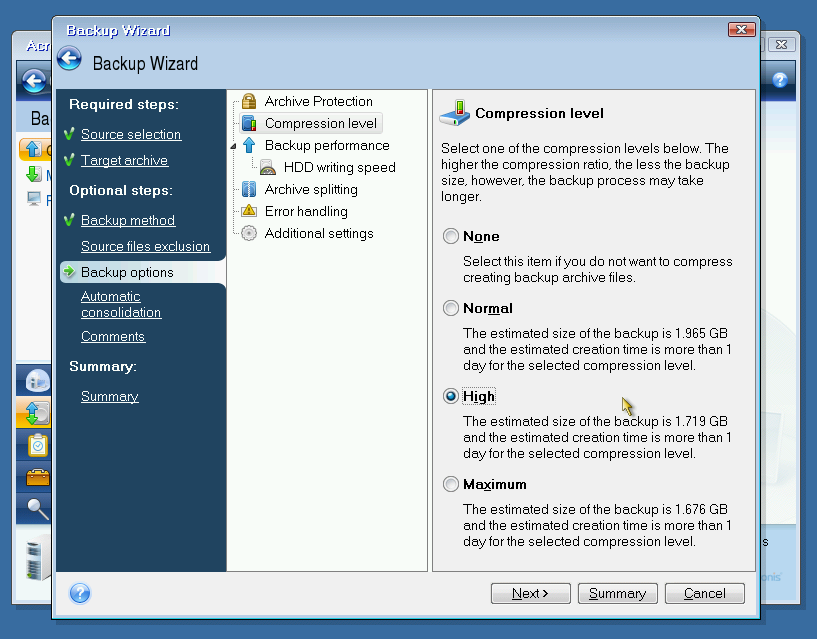
Task: Click the HDD writing speed gauge icon
Action: 268,168
